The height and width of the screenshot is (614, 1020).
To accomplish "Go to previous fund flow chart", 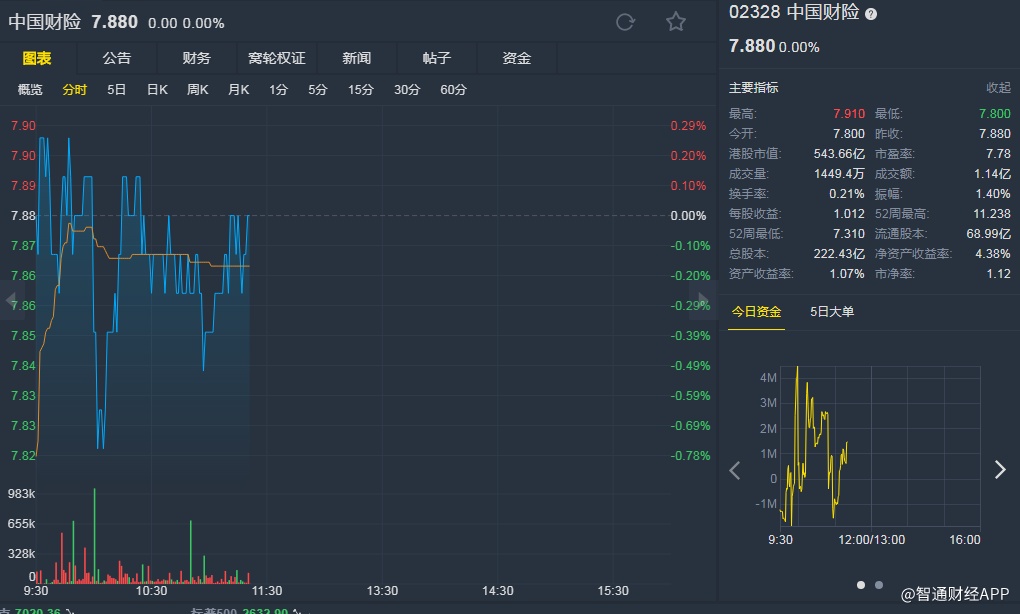I will (x=735, y=470).
